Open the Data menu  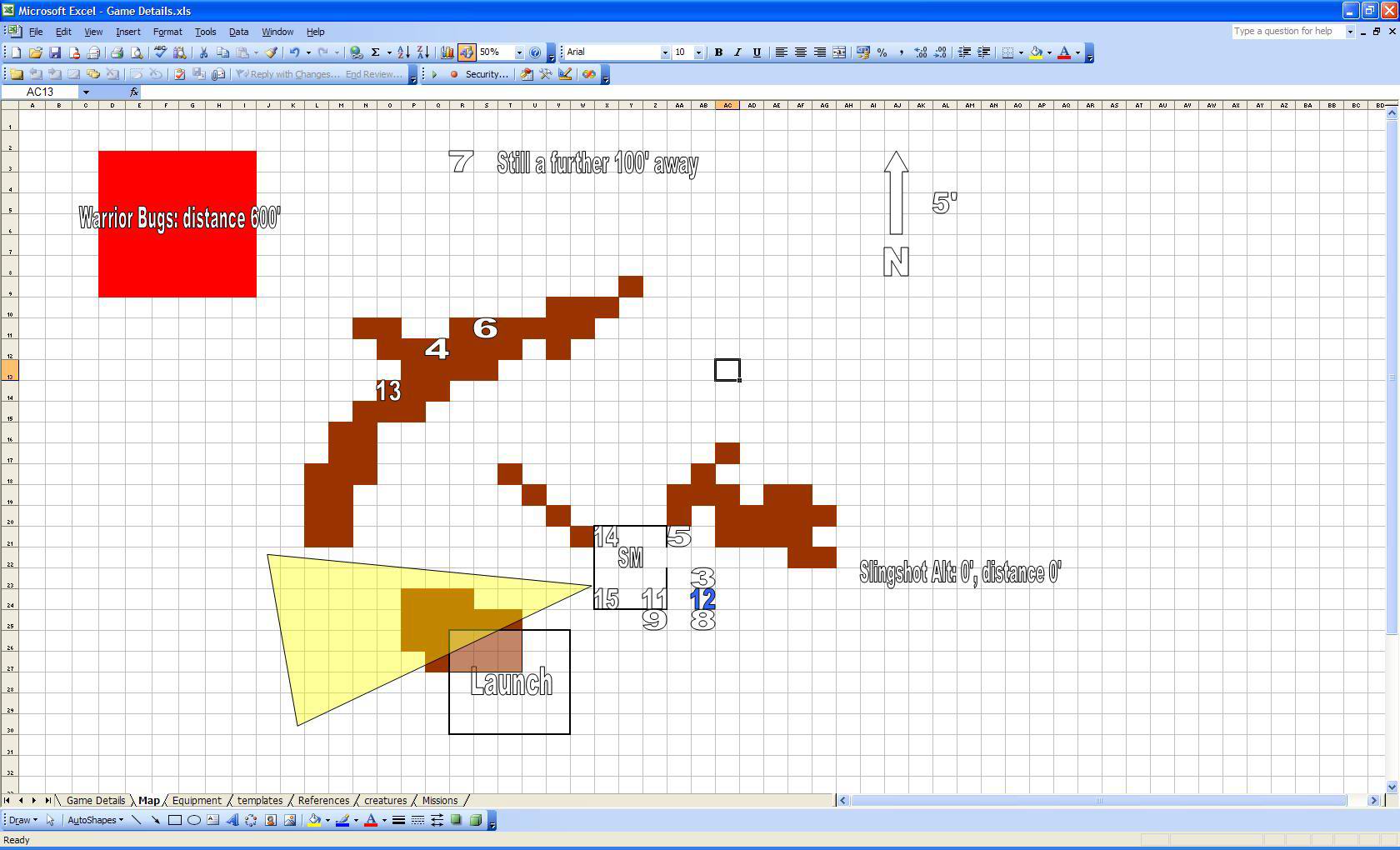click(238, 32)
